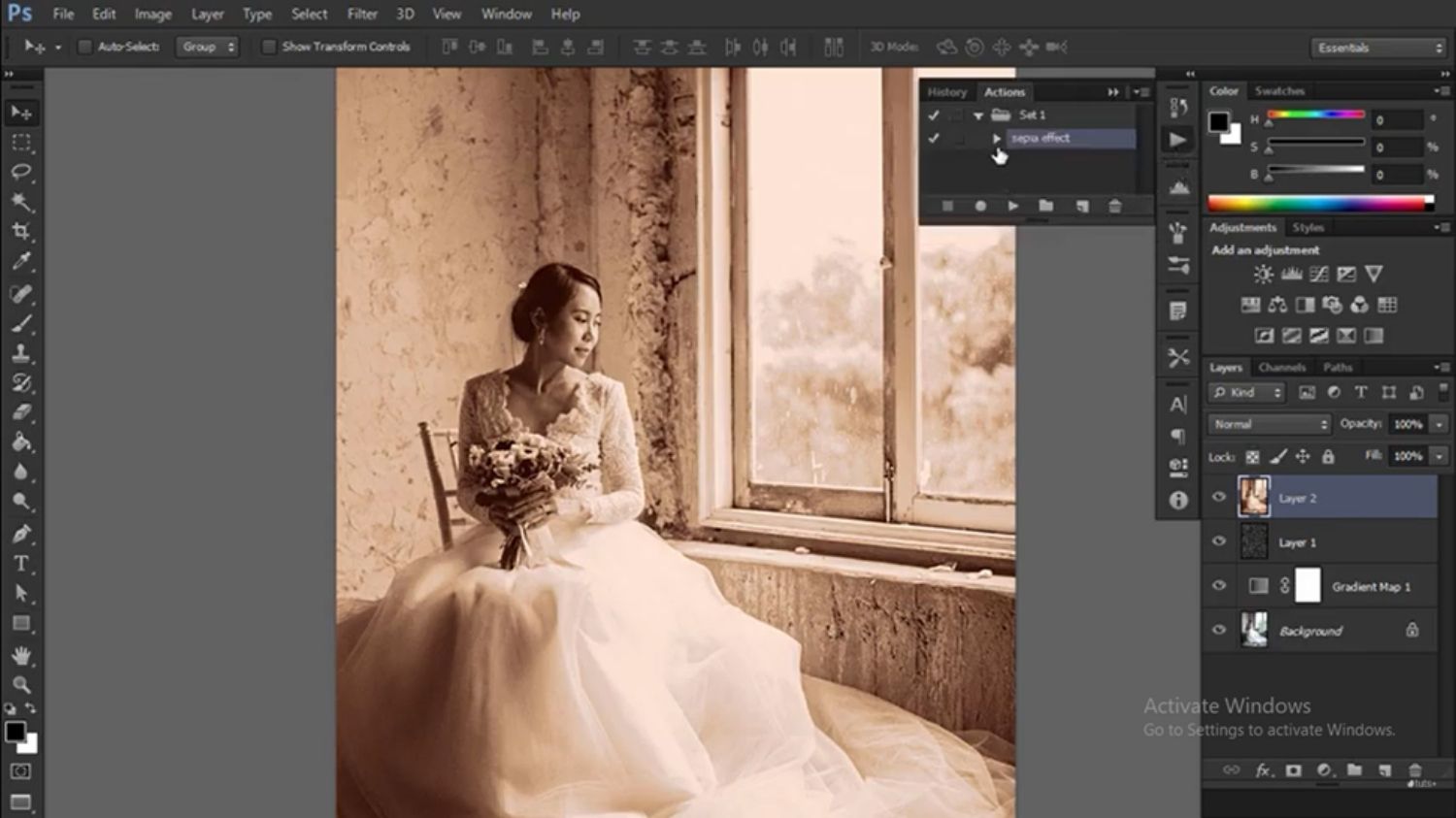The height and width of the screenshot is (818, 1456).
Task: Open the Actions panel flyout menu
Action: point(1142,92)
